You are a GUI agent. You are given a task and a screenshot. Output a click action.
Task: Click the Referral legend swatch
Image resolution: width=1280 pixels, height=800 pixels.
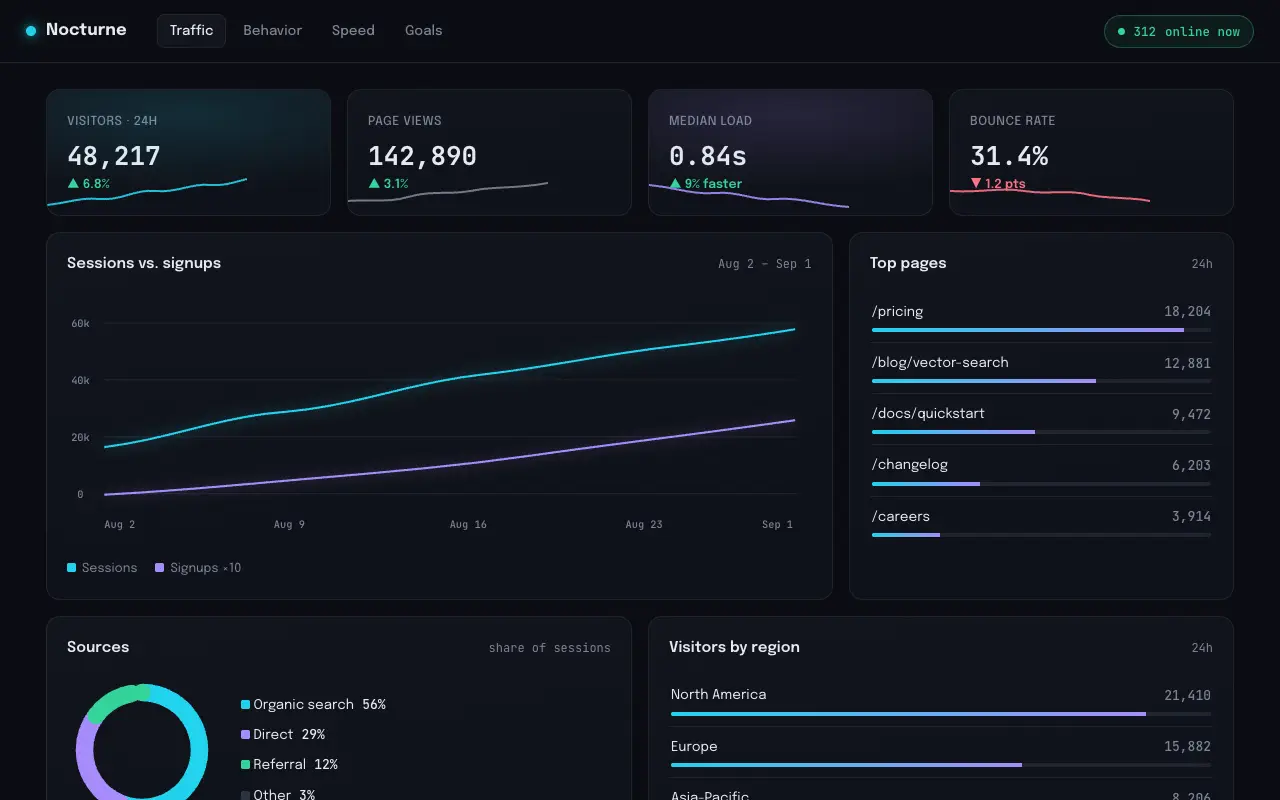point(246,765)
